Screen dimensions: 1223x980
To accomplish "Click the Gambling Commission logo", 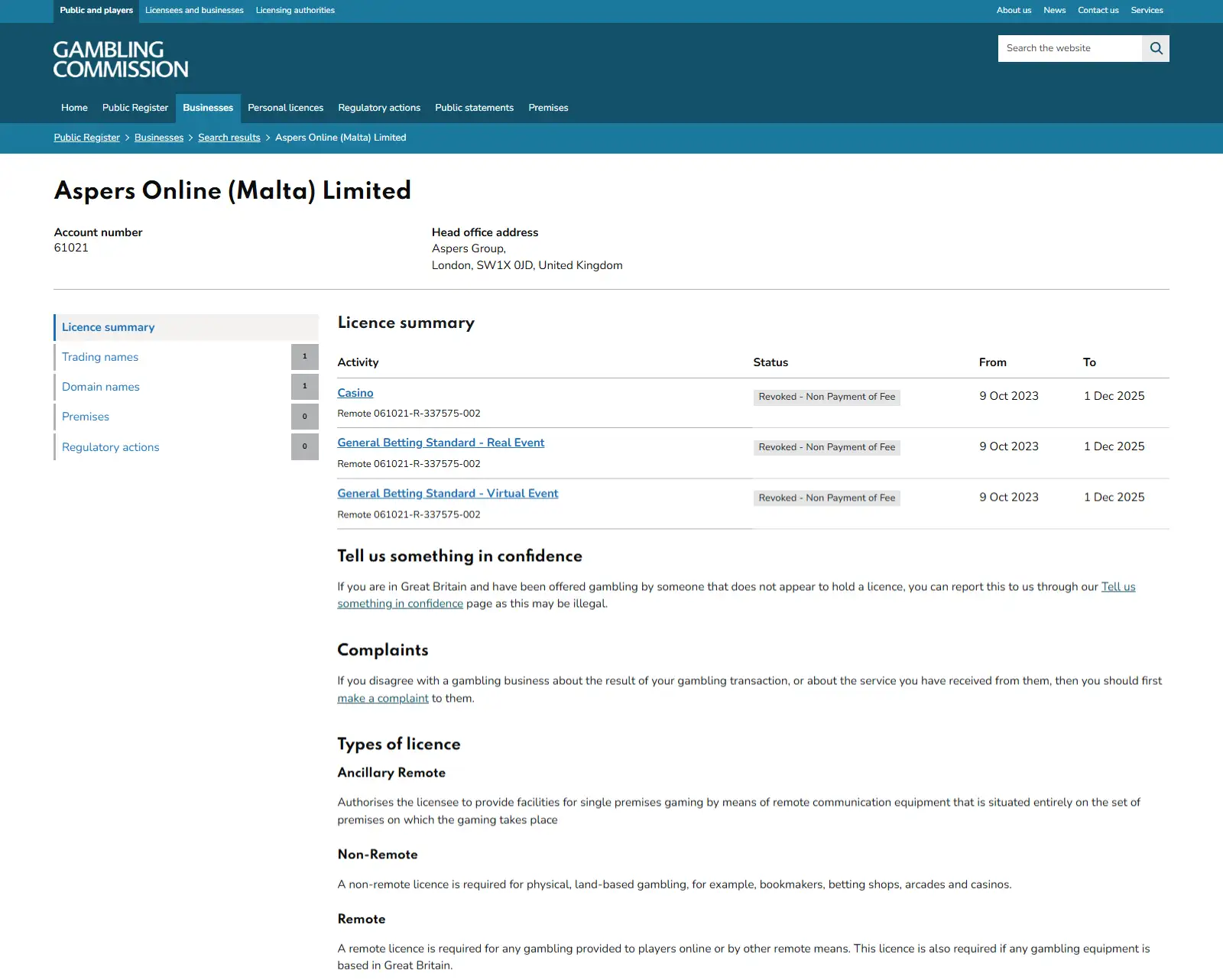I will coord(121,59).
